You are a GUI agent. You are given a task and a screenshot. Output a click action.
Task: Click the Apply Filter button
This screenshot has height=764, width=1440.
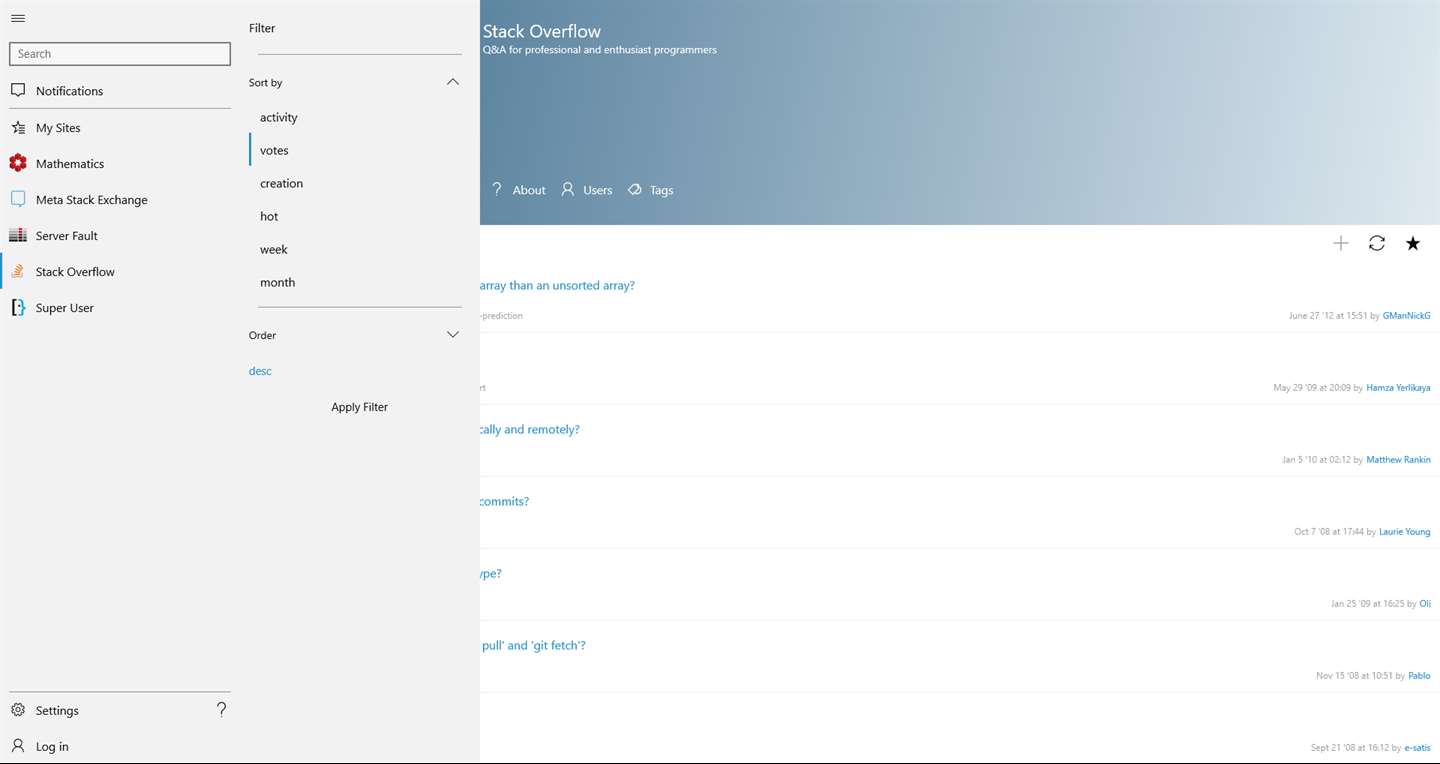[x=359, y=407]
